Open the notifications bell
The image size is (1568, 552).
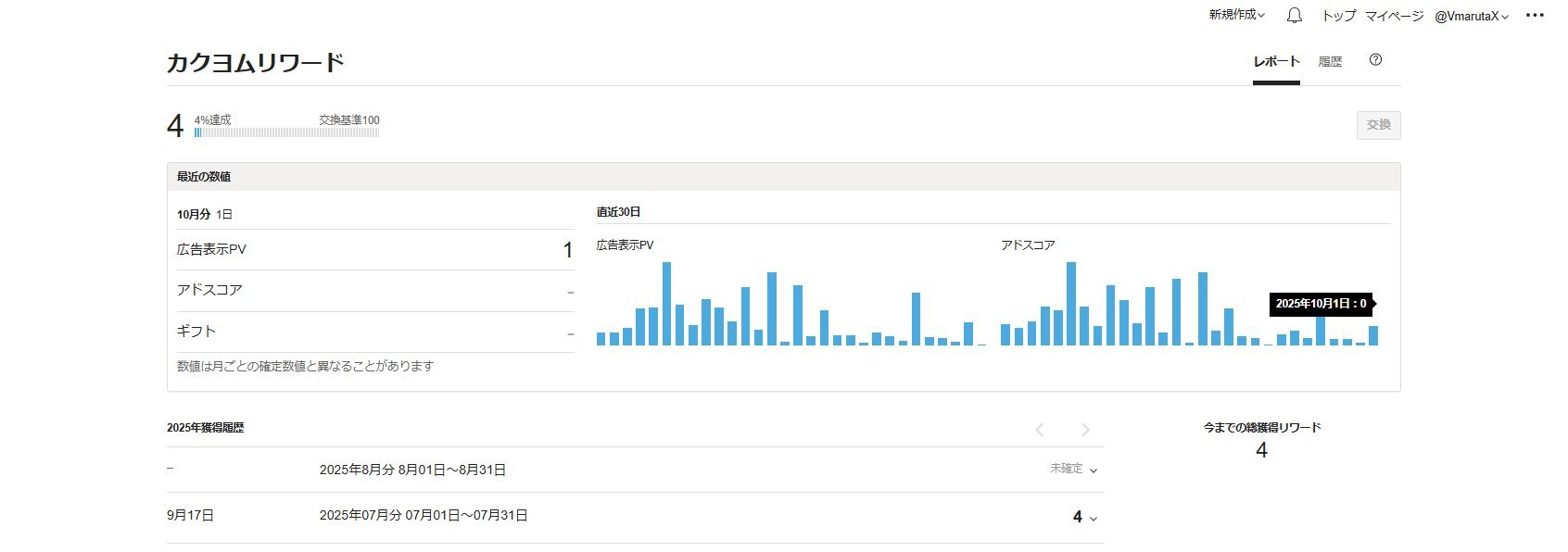[x=1294, y=16]
